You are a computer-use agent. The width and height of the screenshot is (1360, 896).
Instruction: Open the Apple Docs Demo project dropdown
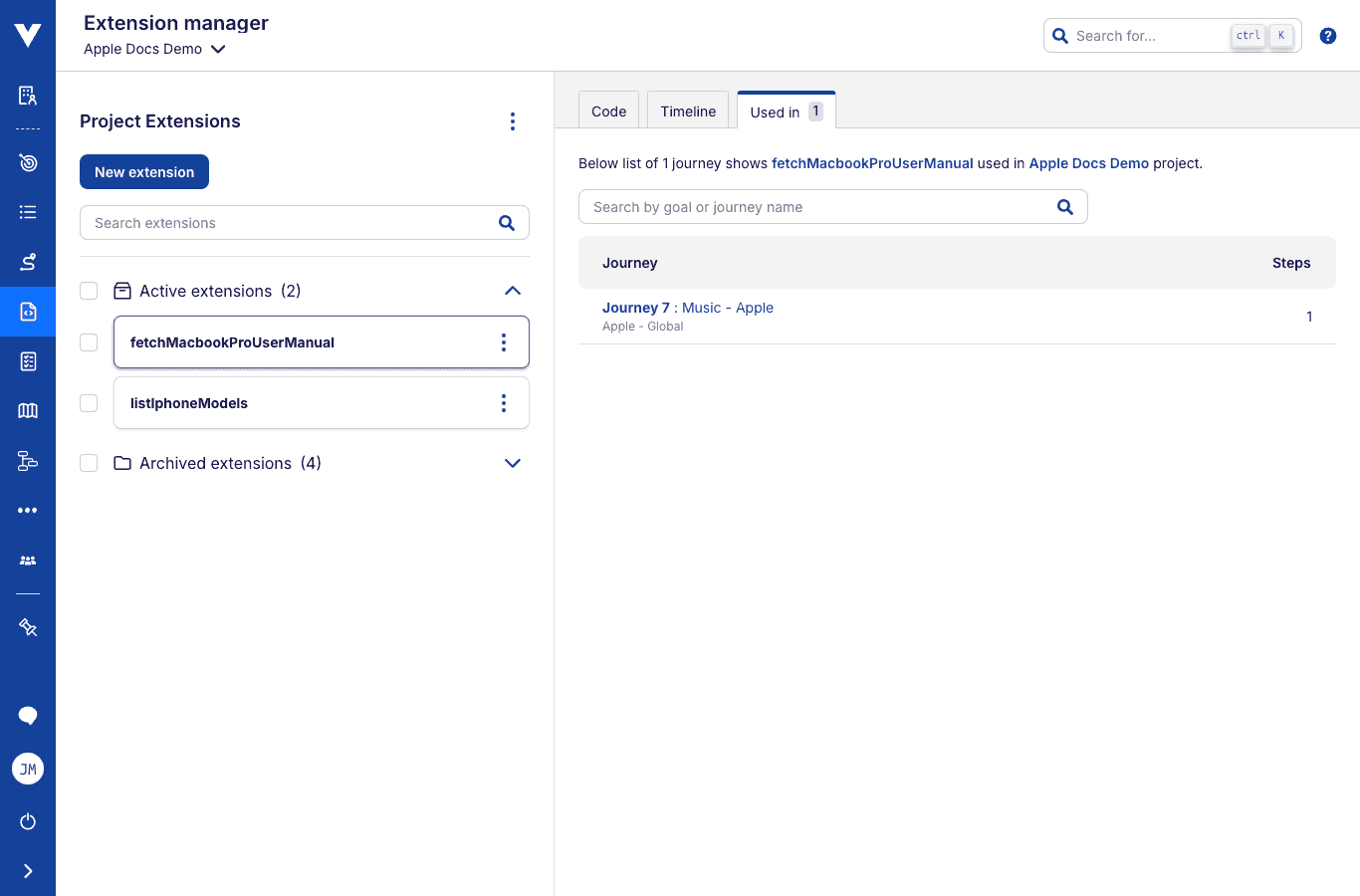point(154,49)
